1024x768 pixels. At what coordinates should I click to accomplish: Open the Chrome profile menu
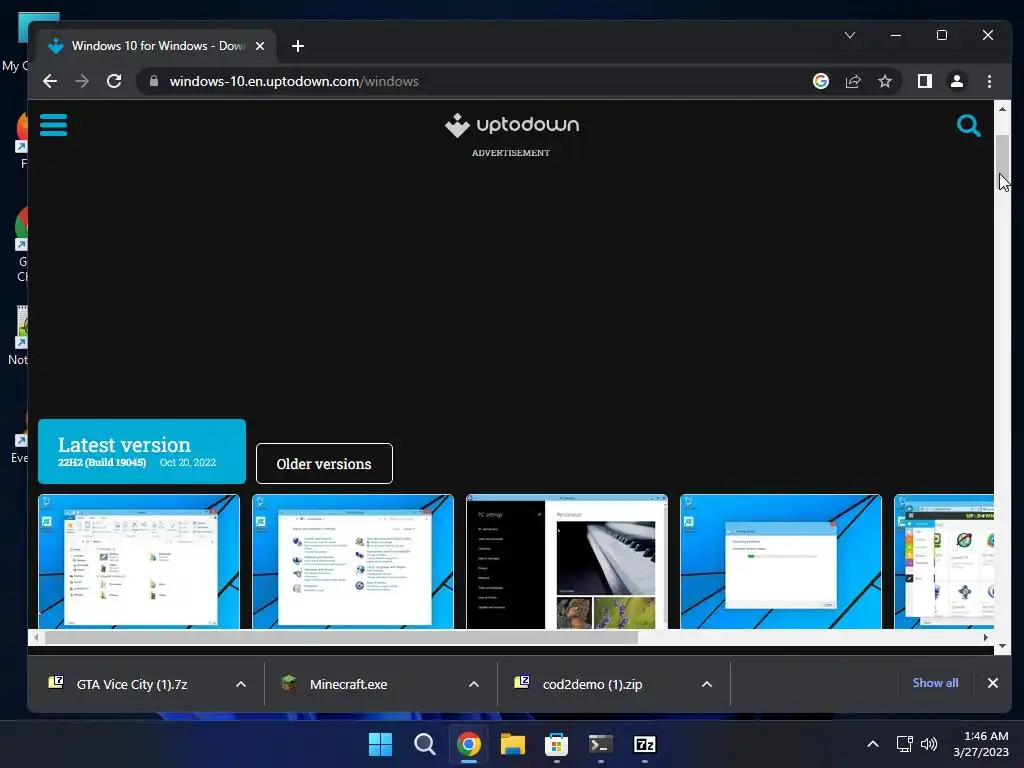point(957,81)
